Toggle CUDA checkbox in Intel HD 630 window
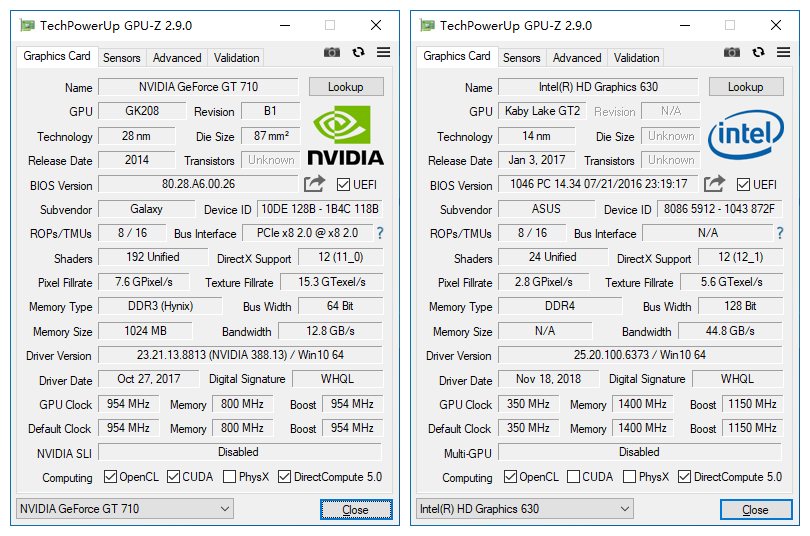The width and height of the screenshot is (810, 536). click(x=573, y=476)
